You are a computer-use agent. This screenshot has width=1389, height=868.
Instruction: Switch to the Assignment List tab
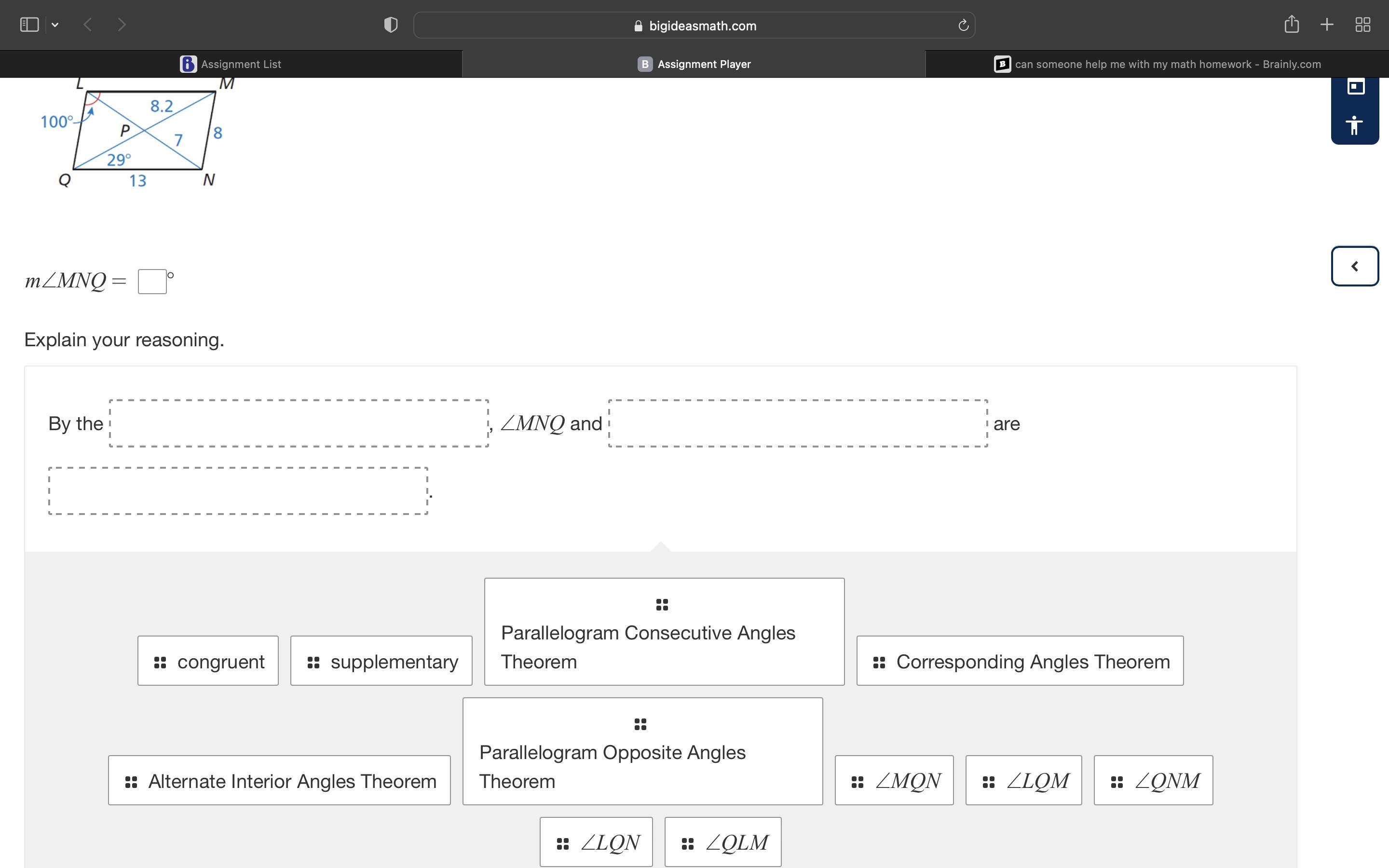click(231, 64)
